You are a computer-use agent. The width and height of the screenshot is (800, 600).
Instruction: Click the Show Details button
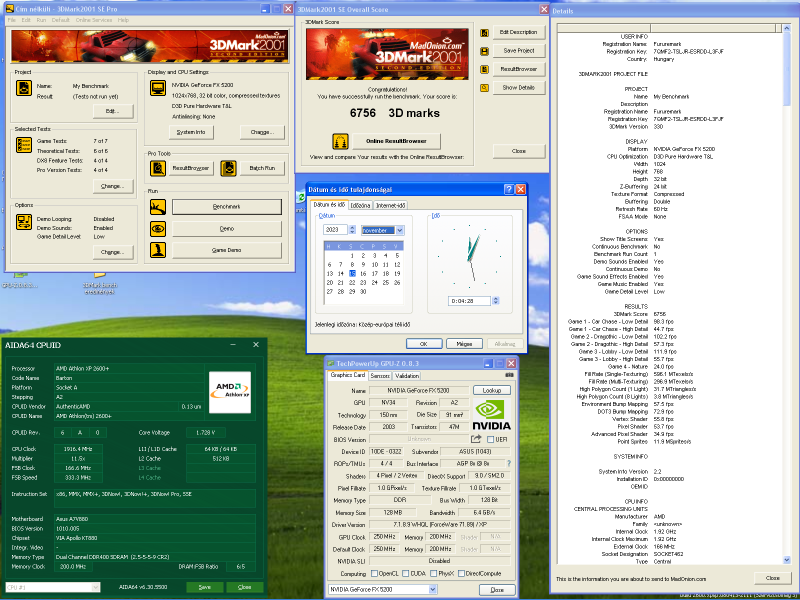518,88
